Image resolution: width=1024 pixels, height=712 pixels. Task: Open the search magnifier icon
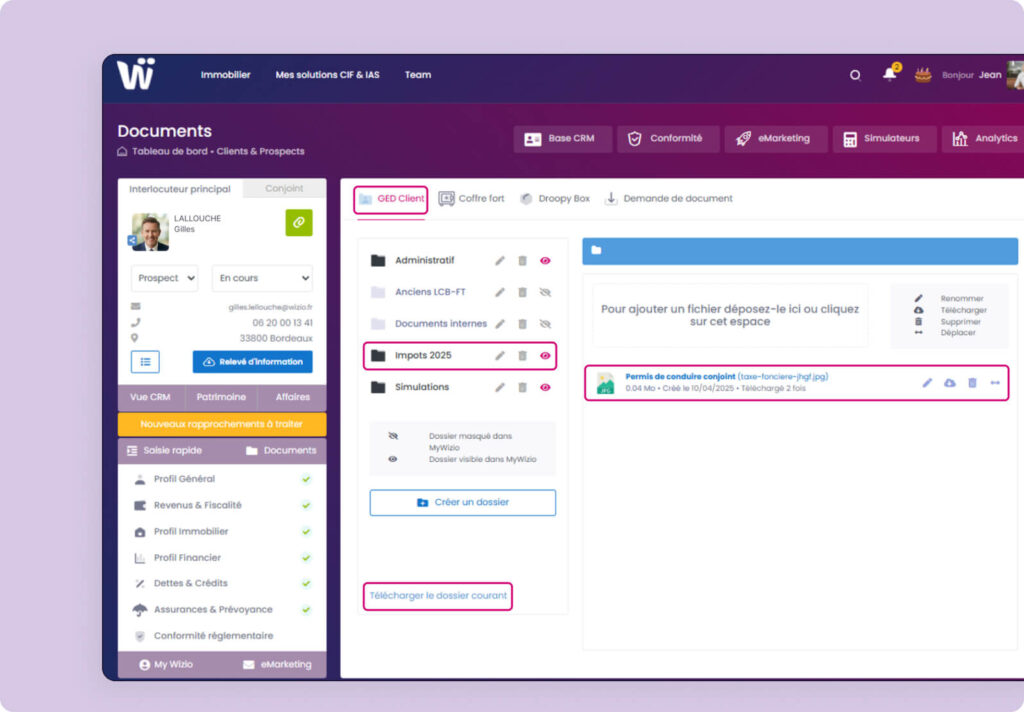point(855,75)
